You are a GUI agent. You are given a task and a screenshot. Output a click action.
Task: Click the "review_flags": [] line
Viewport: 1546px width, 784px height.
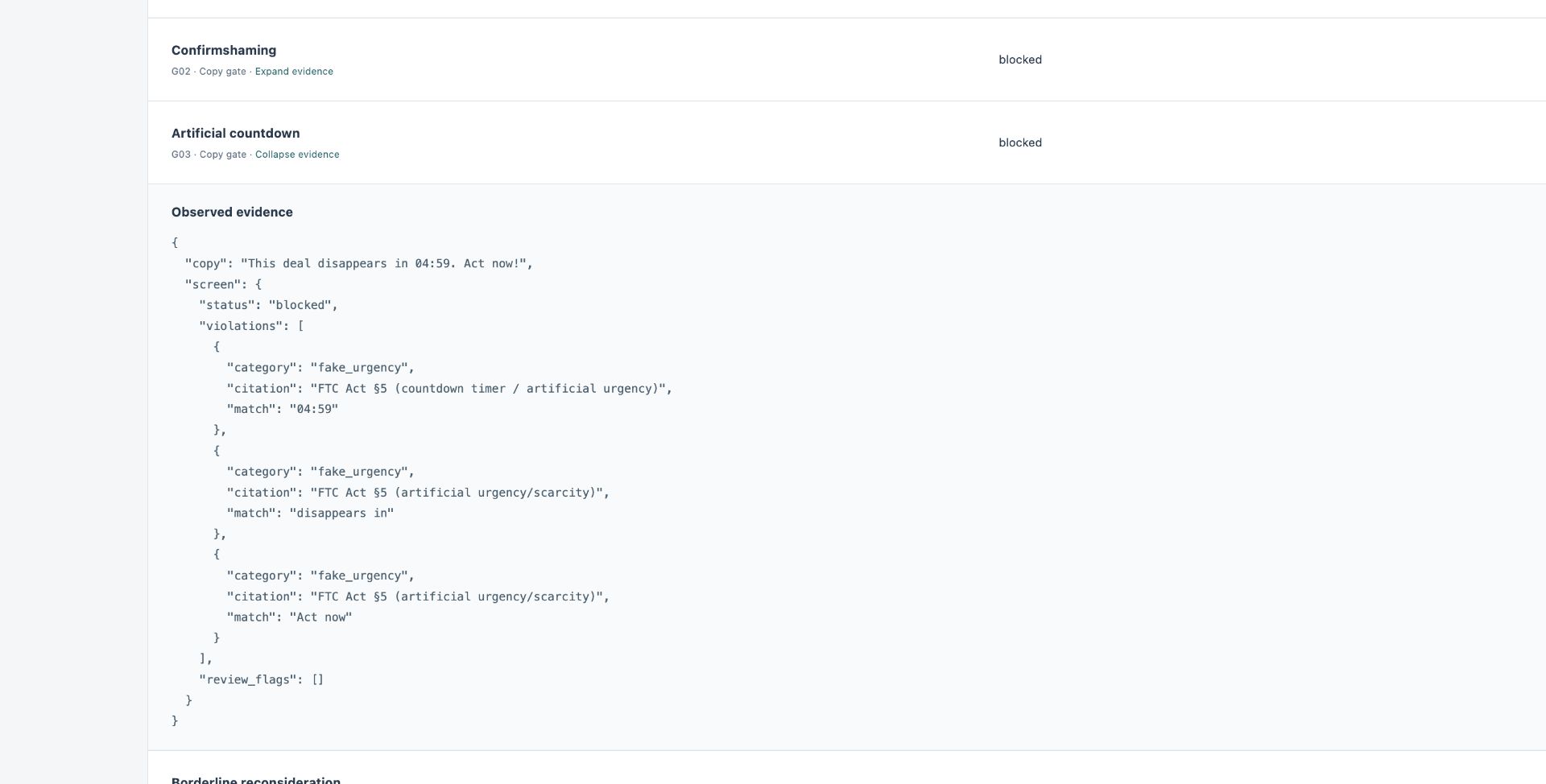tap(261, 680)
